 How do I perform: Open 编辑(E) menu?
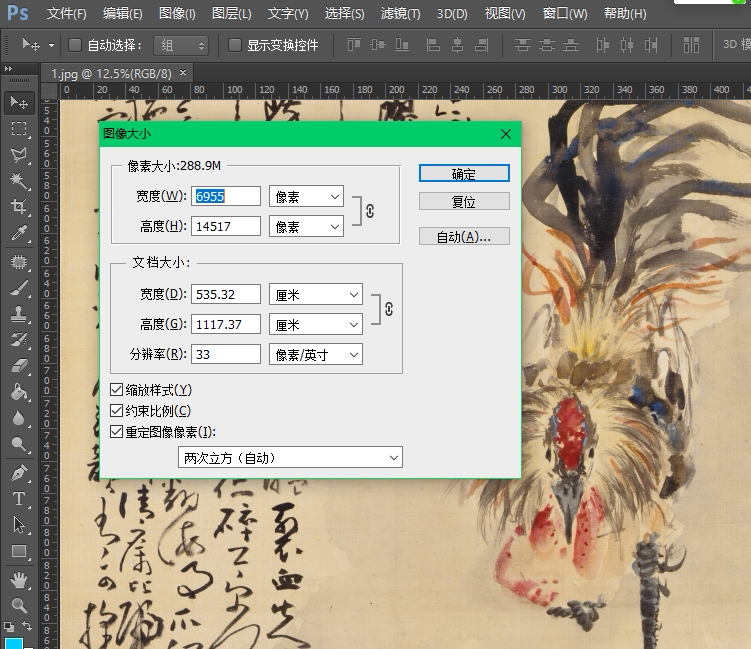[122, 13]
